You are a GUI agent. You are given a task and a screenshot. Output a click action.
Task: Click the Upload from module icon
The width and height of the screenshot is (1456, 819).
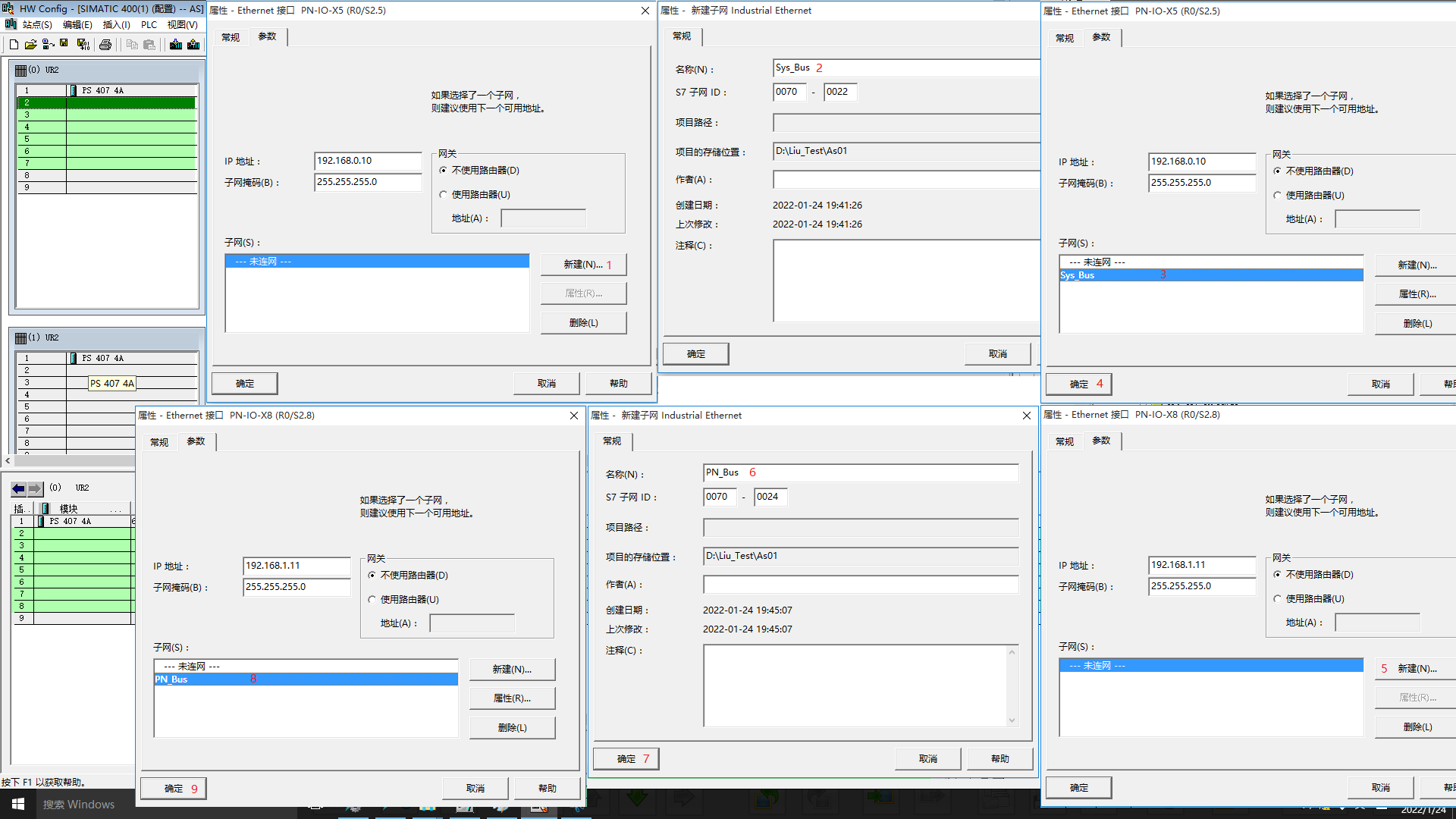194,45
